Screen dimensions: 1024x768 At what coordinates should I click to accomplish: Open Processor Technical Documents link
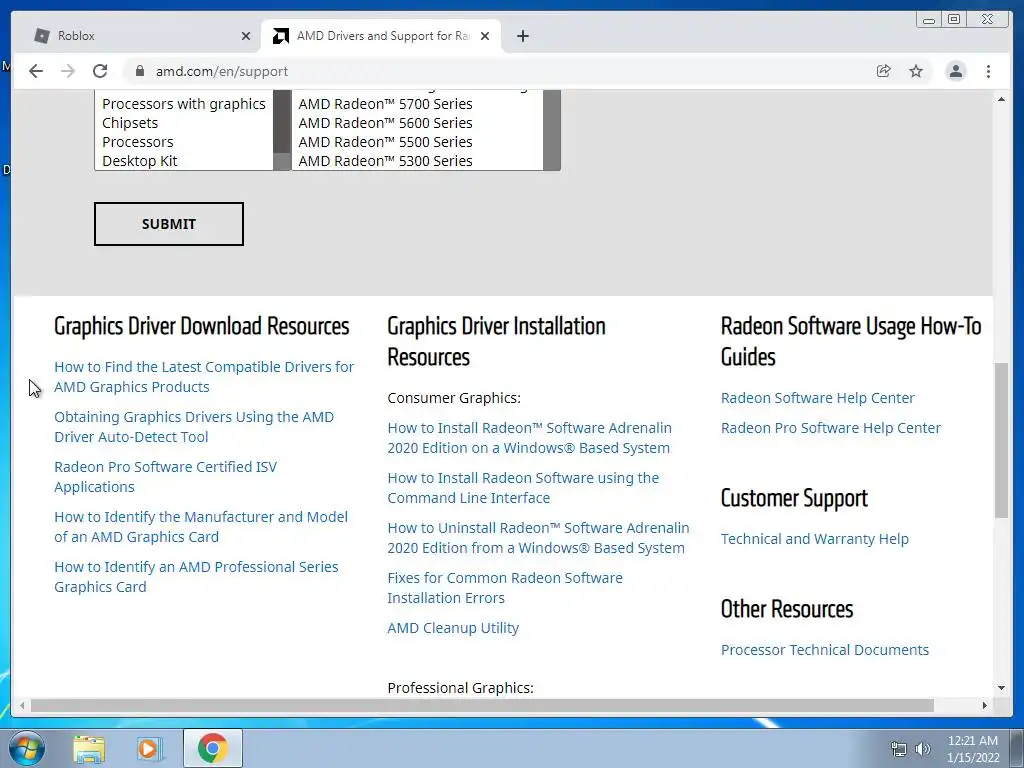824,650
